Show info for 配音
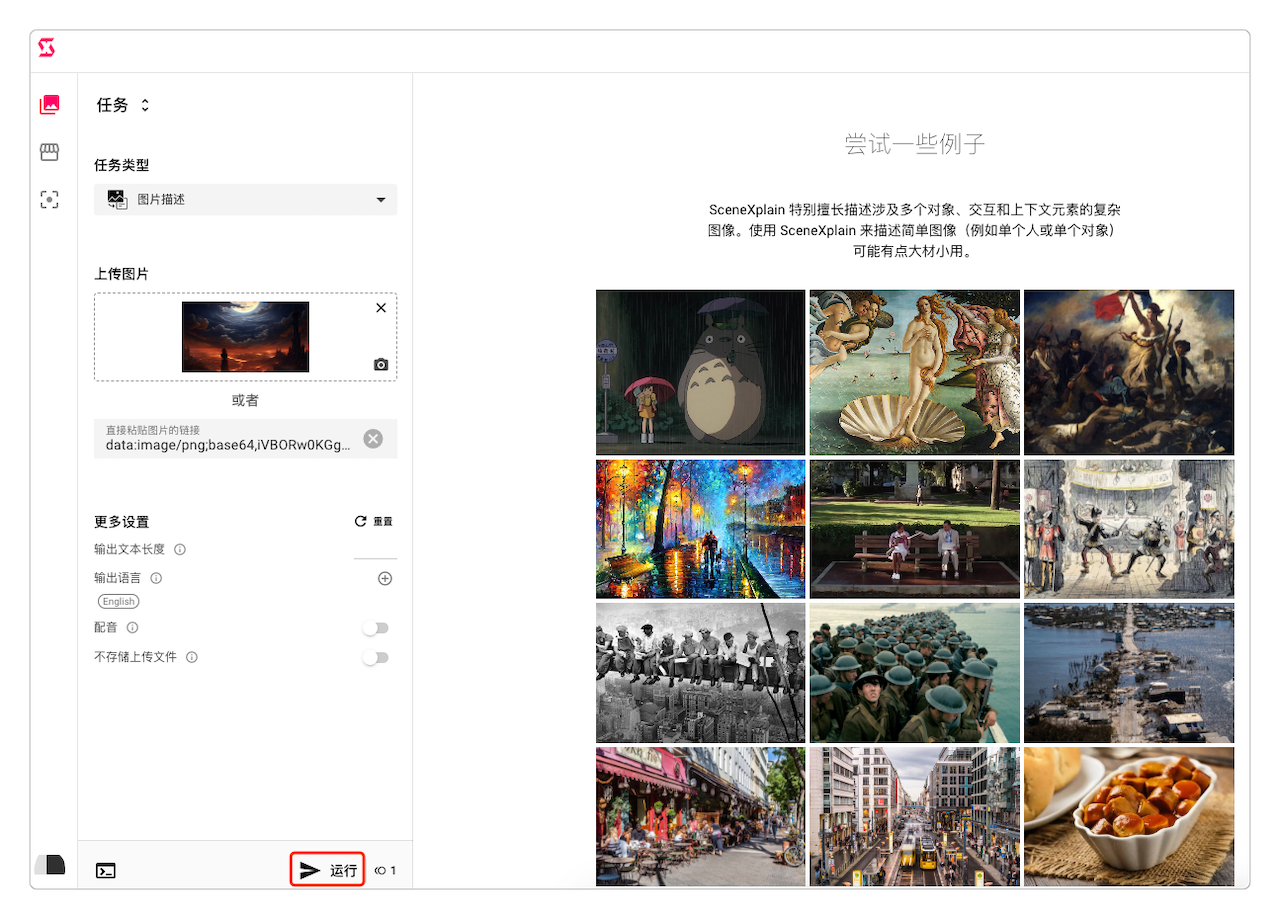 coord(132,628)
